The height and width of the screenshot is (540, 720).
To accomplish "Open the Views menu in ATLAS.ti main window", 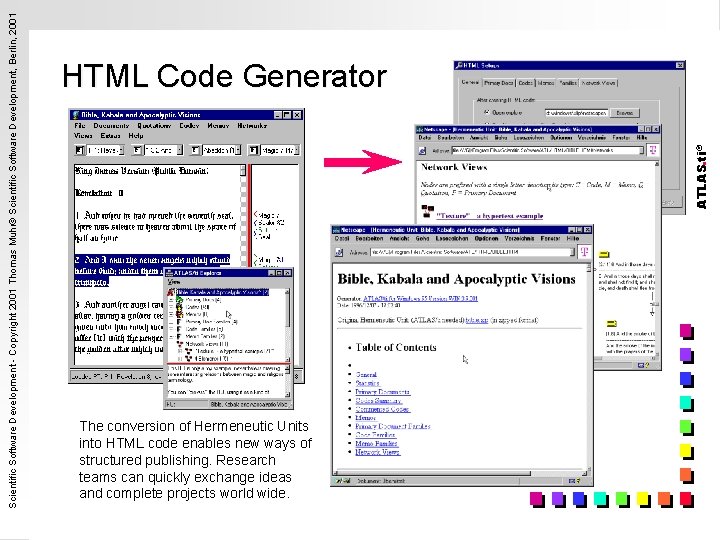I will click(x=83, y=136).
